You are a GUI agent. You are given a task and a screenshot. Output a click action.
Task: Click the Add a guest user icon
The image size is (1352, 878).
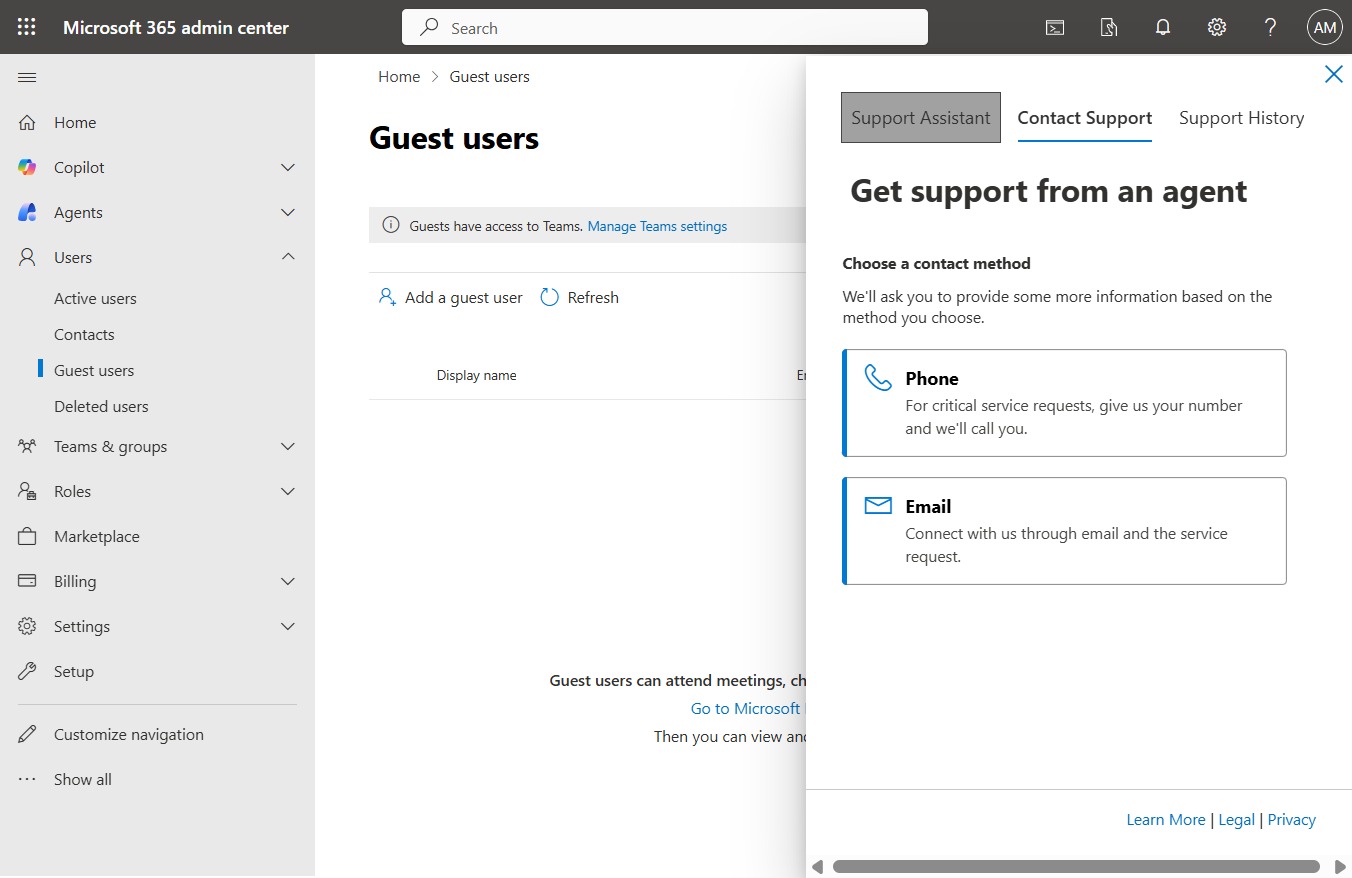(x=387, y=297)
